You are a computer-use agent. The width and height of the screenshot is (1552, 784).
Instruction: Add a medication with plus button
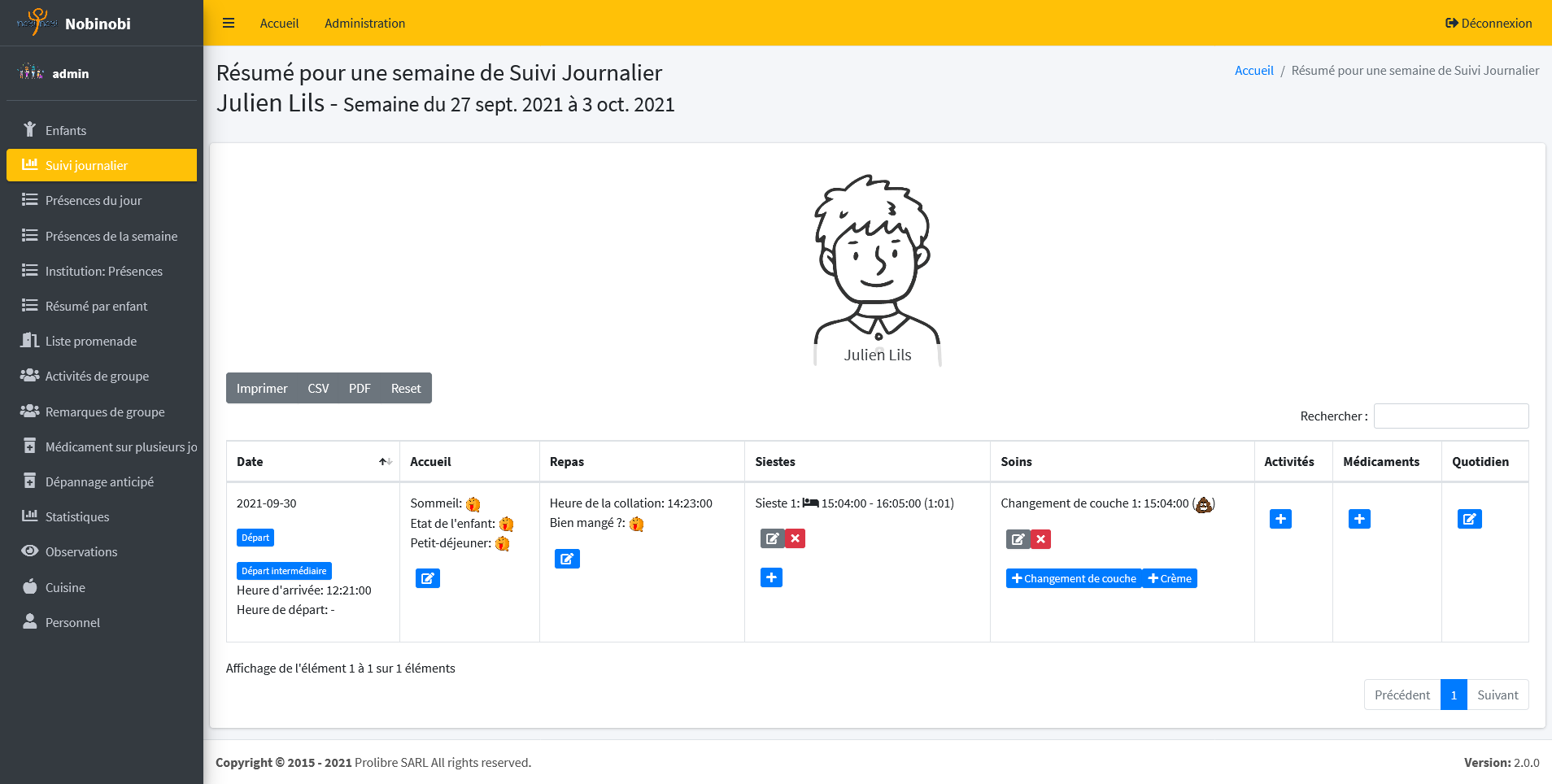click(x=1359, y=519)
